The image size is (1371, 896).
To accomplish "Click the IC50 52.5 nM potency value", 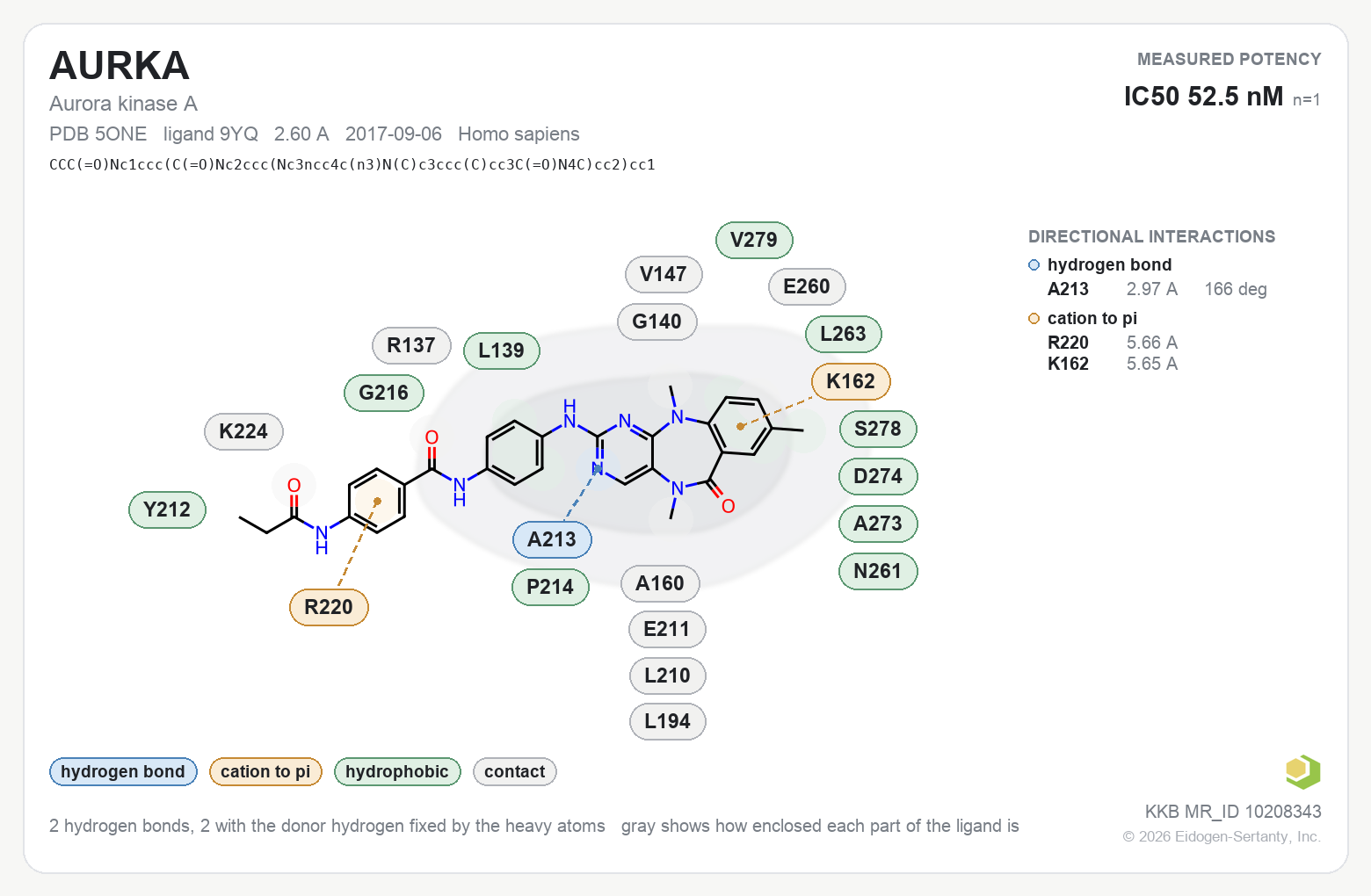I will (1203, 96).
